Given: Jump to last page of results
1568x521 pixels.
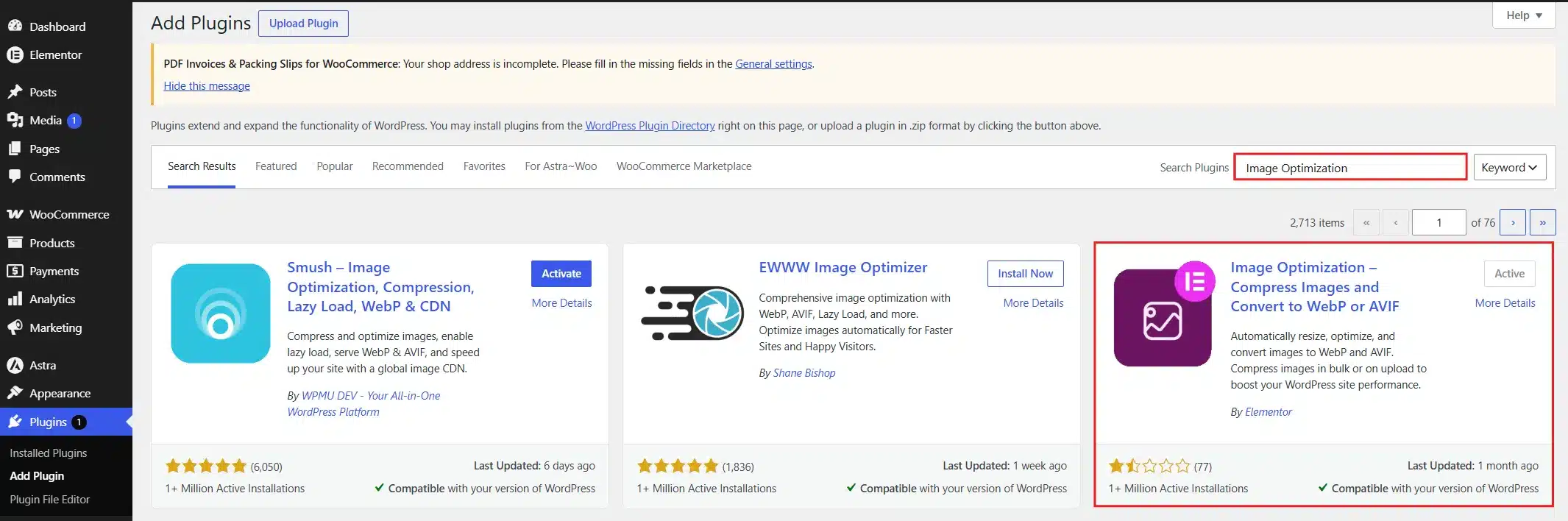Looking at the screenshot, I should coord(1542,222).
